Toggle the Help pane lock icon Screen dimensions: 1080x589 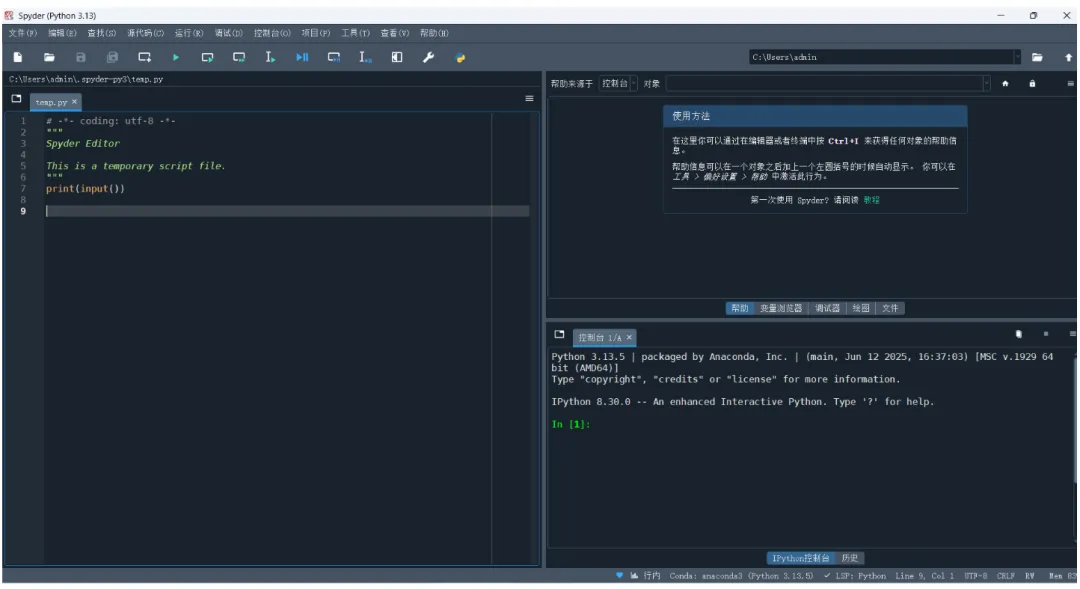[x=1032, y=84]
